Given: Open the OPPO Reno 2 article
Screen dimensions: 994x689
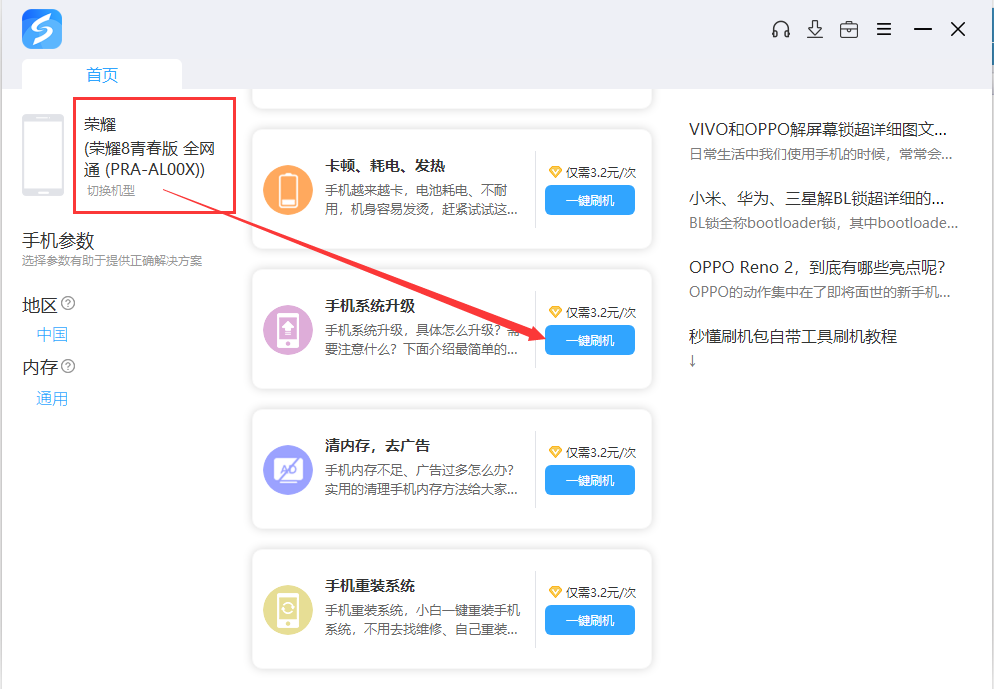Looking at the screenshot, I should tap(816, 267).
